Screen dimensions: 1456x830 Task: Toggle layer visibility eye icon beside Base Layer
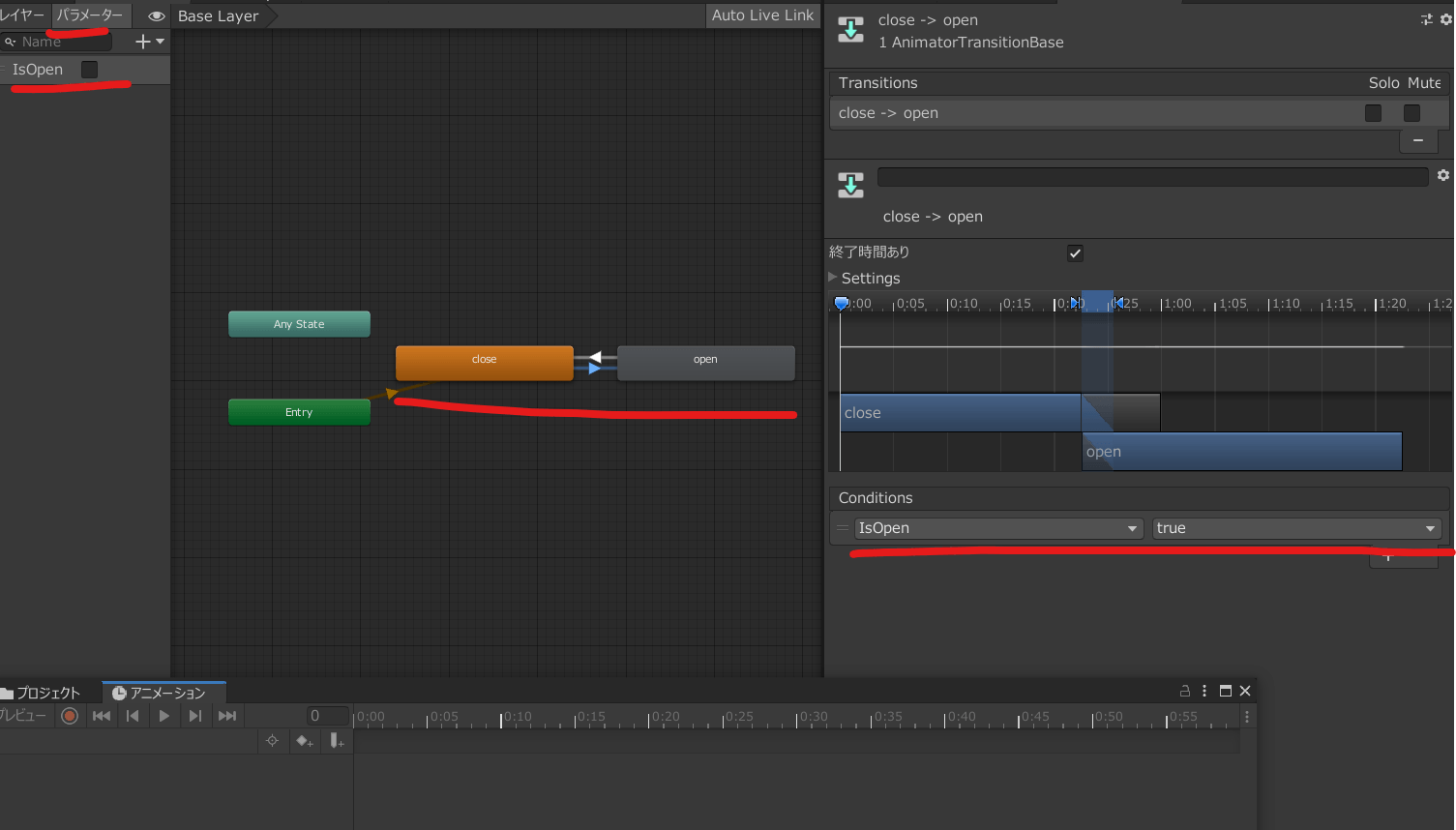click(x=156, y=16)
